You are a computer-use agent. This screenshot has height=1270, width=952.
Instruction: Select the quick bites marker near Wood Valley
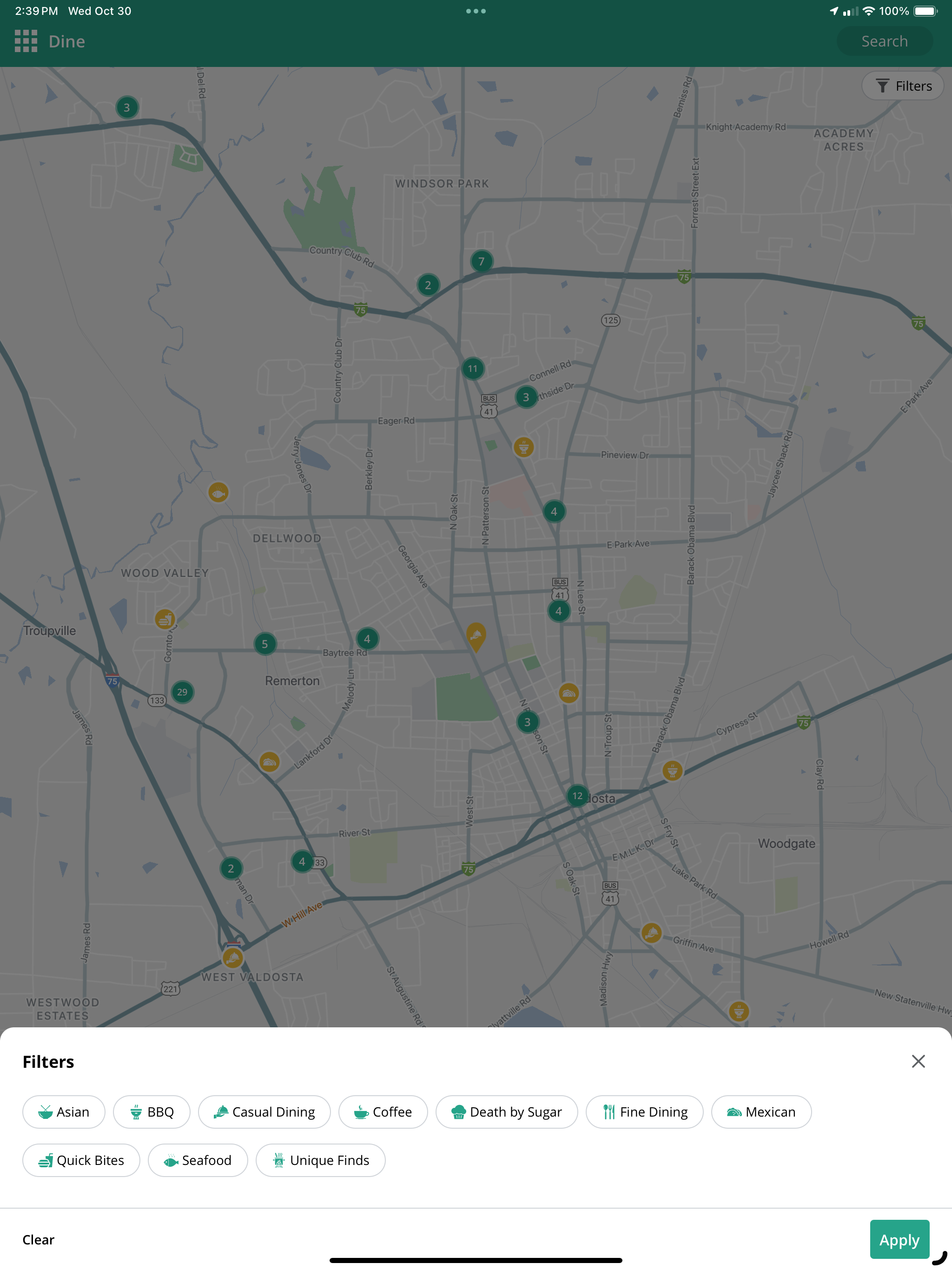click(x=165, y=620)
